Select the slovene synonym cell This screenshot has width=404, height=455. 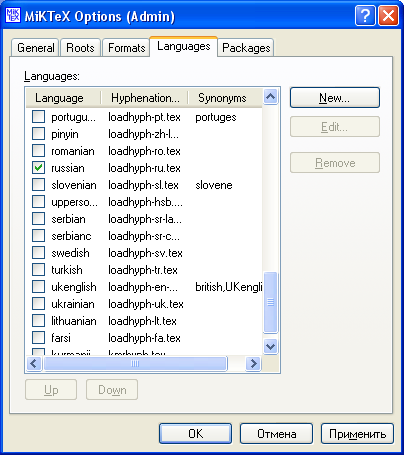pos(214,185)
